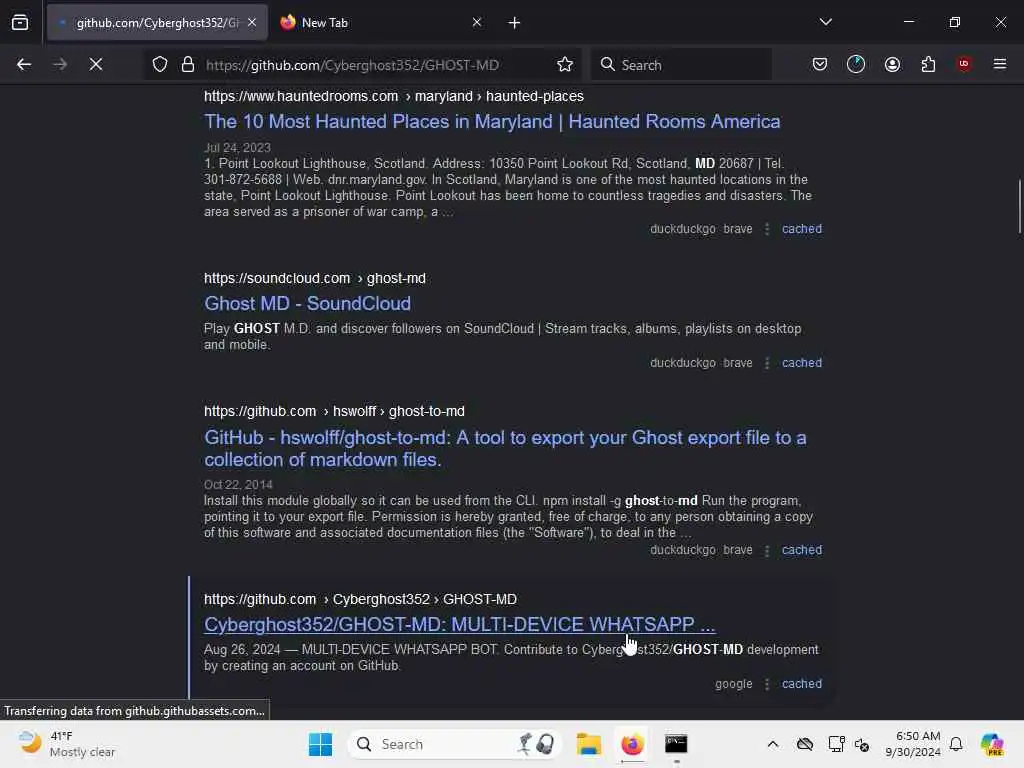Screen dimensions: 1024x768
Task: Open the circular extension icon in toolbar
Action: click(856, 65)
